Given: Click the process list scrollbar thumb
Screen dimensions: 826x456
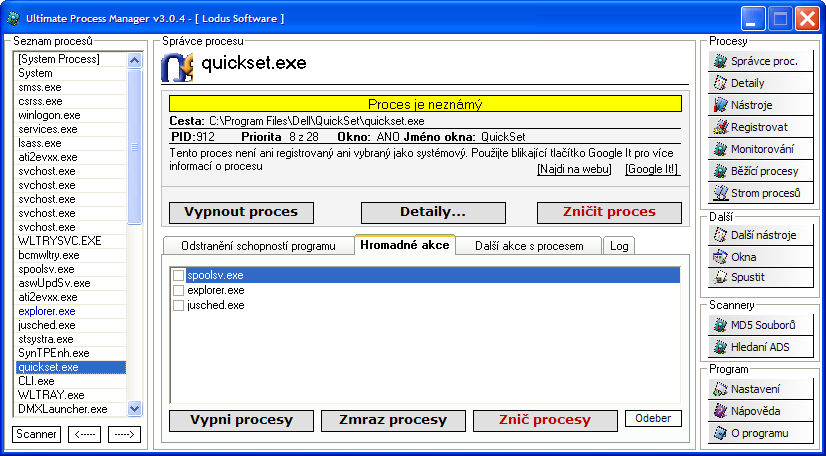Looking at the screenshot, I should click(135, 147).
